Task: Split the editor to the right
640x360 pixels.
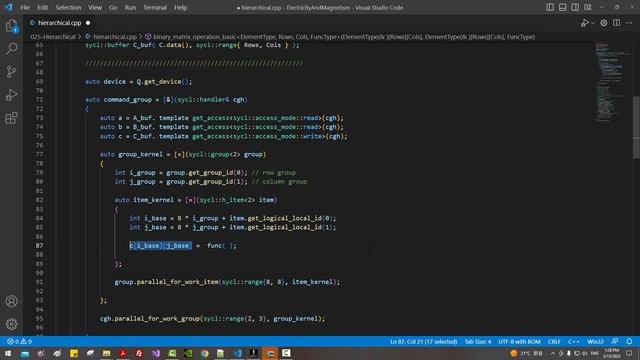Action: pos(616,23)
